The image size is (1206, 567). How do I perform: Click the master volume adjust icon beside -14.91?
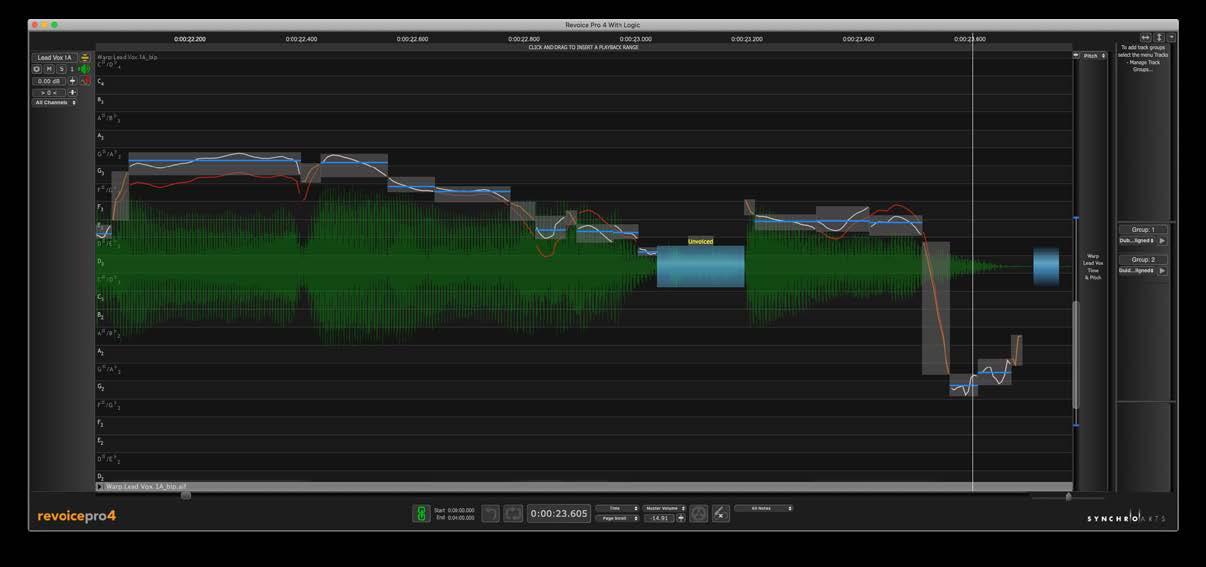click(681, 518)
